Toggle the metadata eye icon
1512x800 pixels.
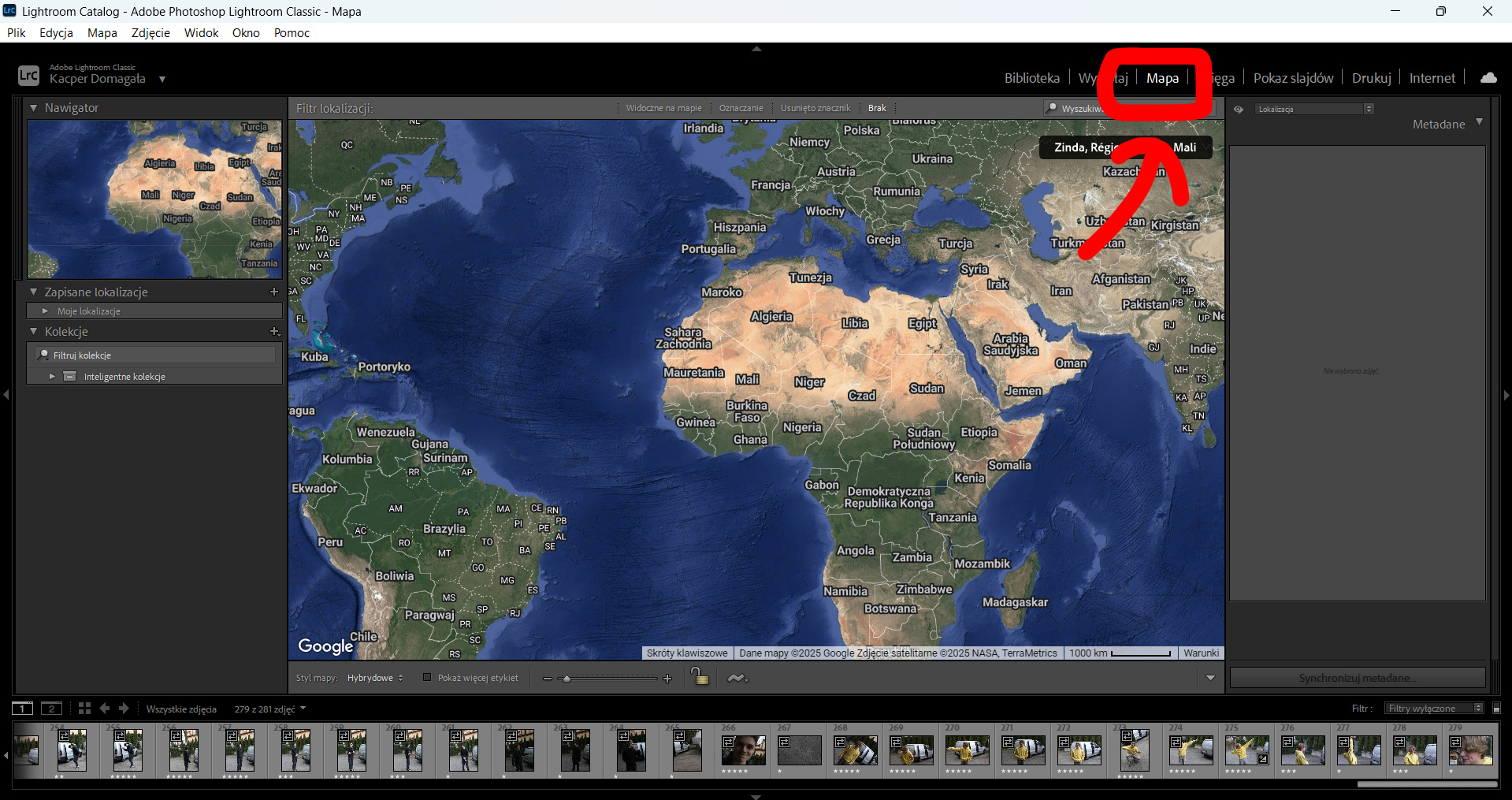pos(1239,110)
